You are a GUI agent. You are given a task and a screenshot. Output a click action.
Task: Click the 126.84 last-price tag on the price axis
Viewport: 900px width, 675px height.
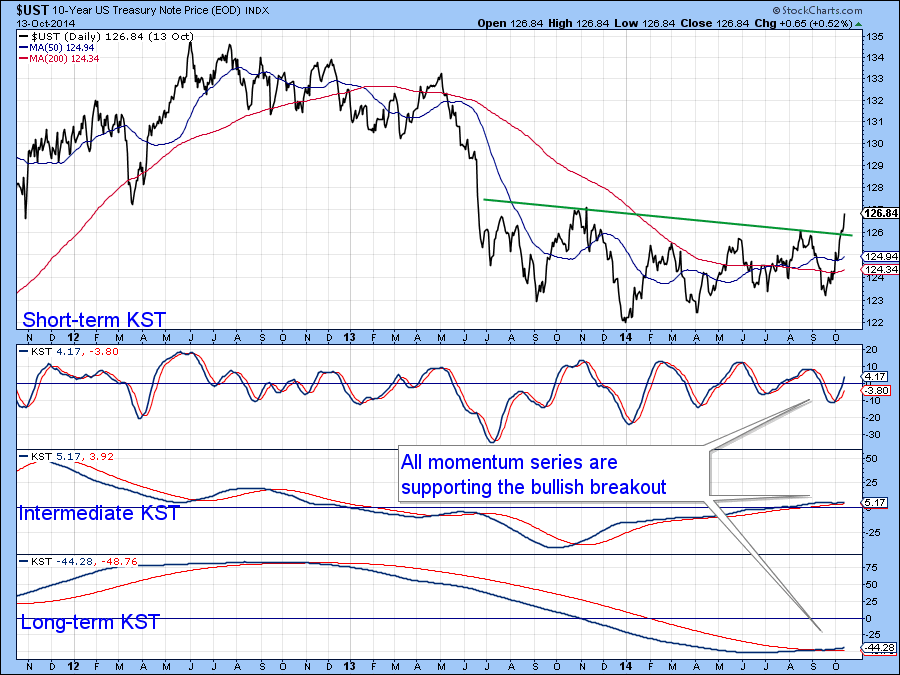(x=880, y=213)
